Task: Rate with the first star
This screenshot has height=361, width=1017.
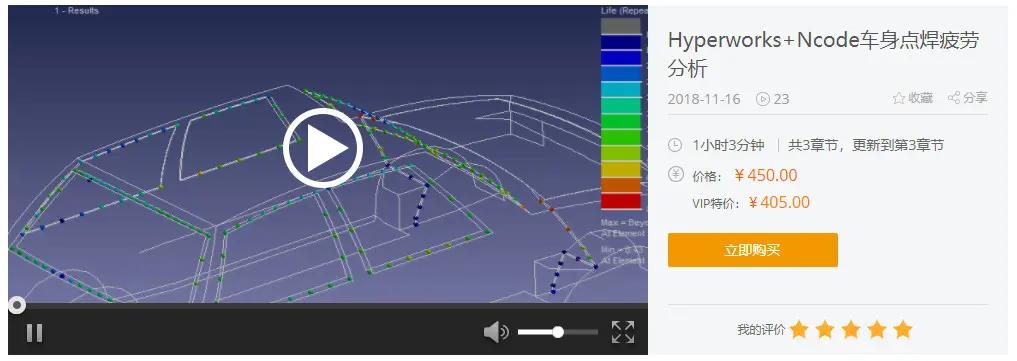Action: 799,329
